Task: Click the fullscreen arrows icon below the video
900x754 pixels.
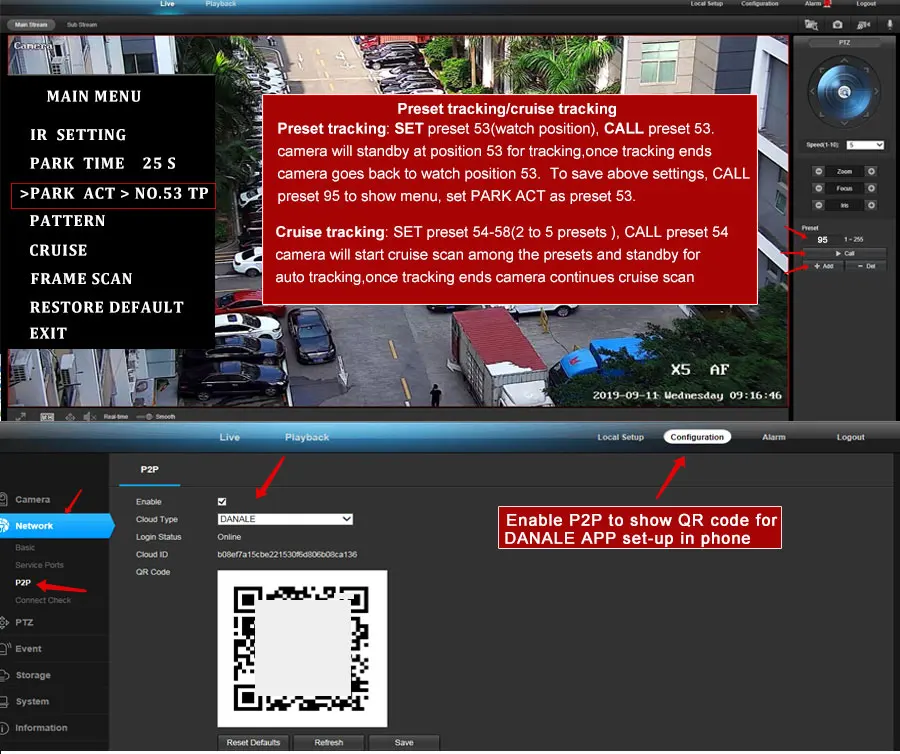Action: [21, 417]
